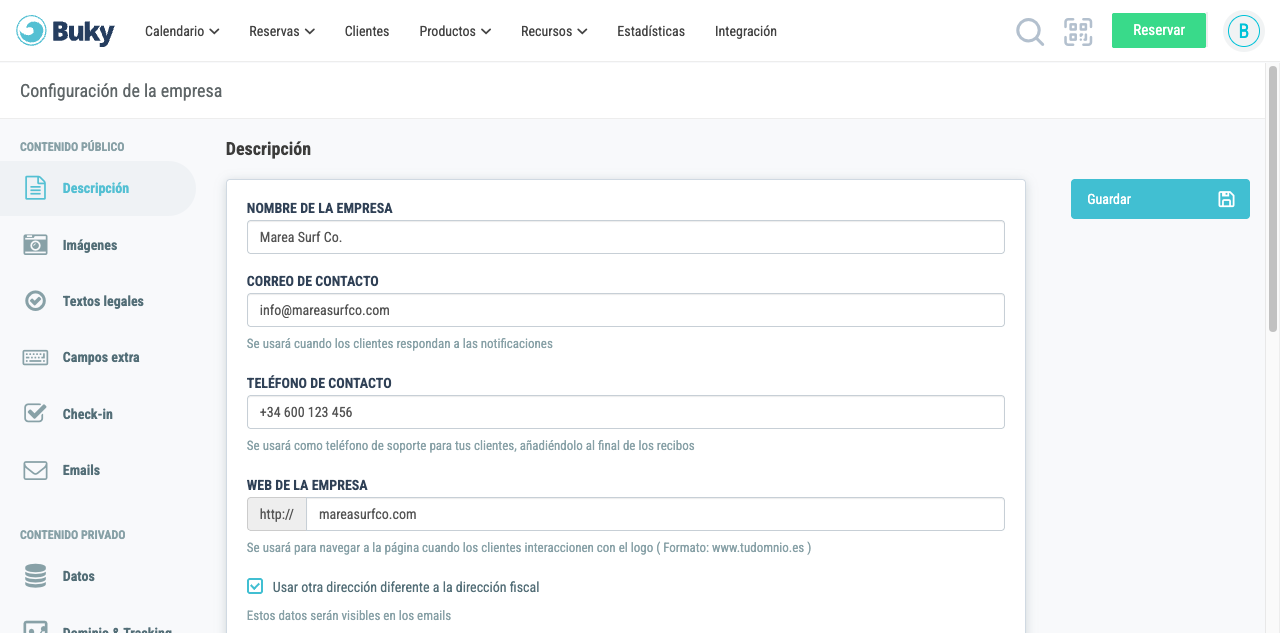1280x633 pixels.
Task: Select Emails label in the sidebar
Action: (81, 470)
